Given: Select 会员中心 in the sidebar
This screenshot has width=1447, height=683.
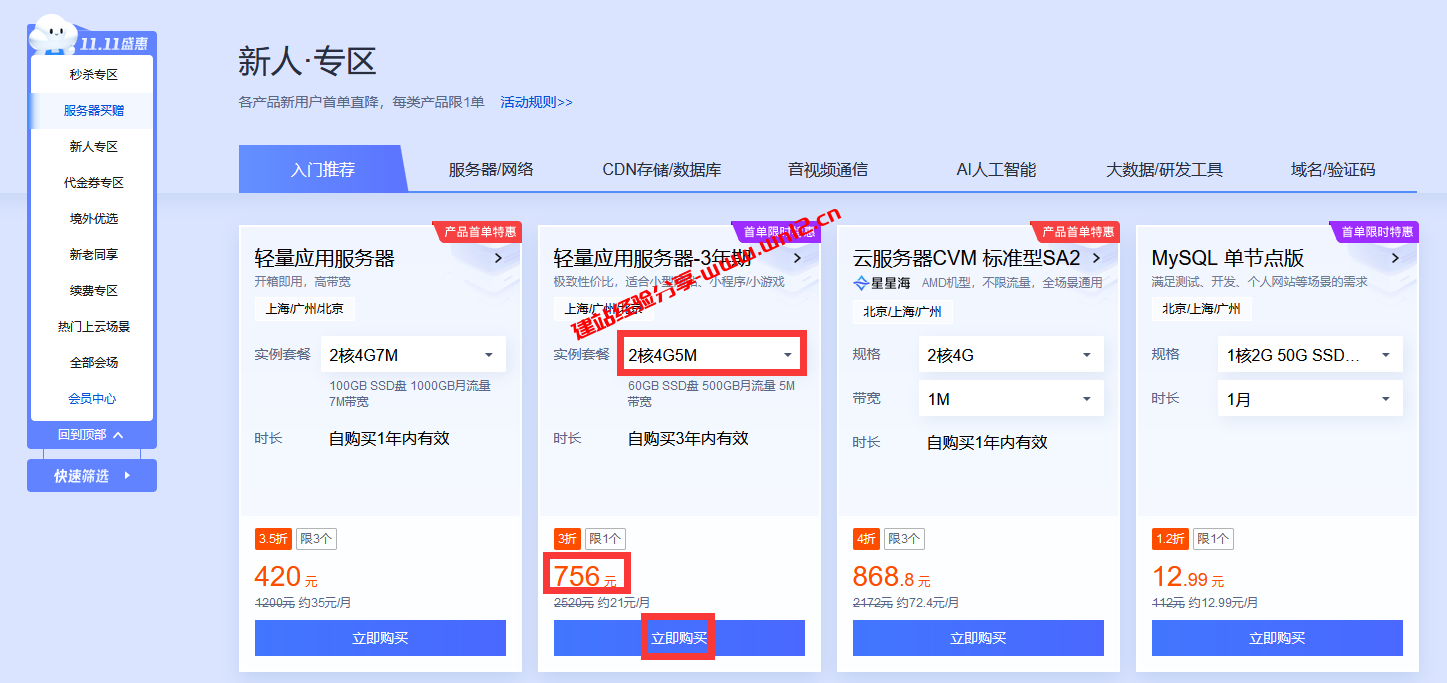Looking at the screenshot, I should point(91,398).
